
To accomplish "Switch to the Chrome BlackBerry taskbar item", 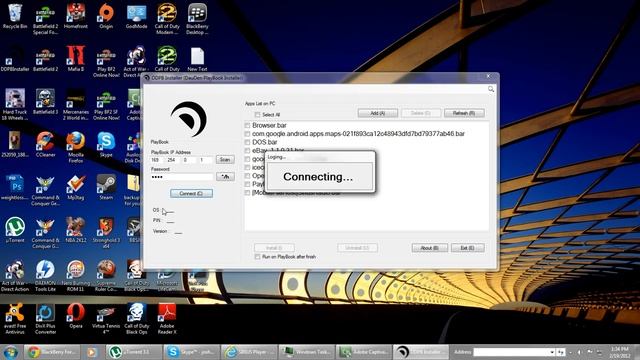I will coord(52,352).
